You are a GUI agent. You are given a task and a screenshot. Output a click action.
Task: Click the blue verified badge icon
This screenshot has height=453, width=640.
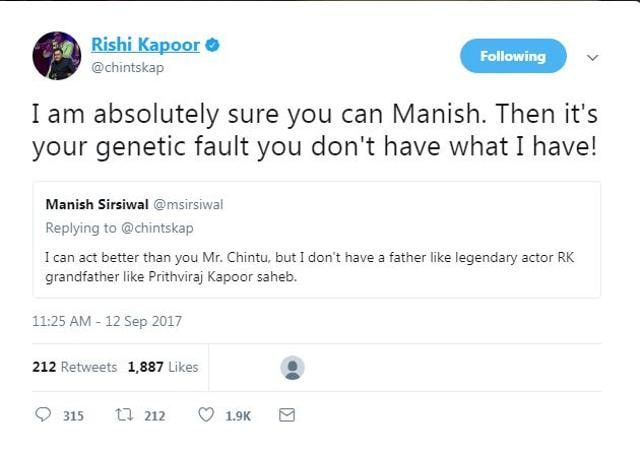(x=212, y=44)
